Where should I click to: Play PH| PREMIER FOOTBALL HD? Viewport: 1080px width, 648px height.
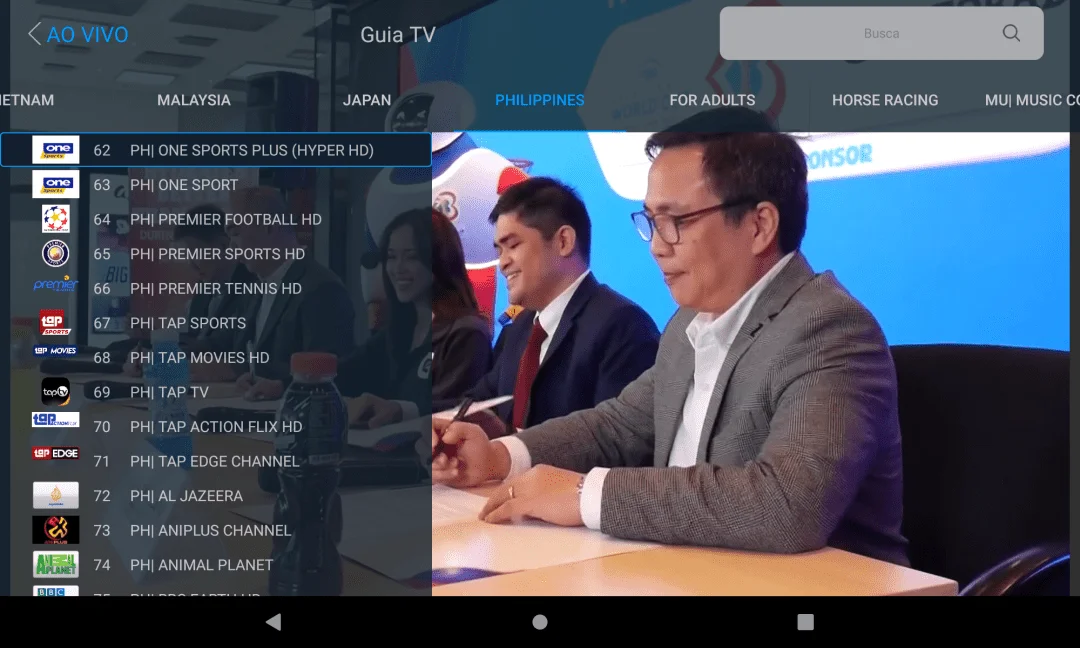[216, 219]
